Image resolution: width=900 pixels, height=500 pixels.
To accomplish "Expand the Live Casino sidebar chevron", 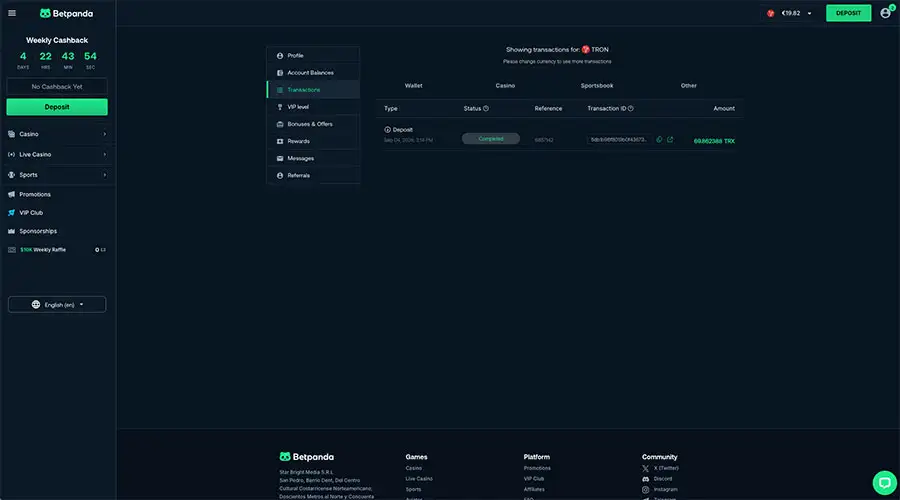I will [x=104, y=154].
